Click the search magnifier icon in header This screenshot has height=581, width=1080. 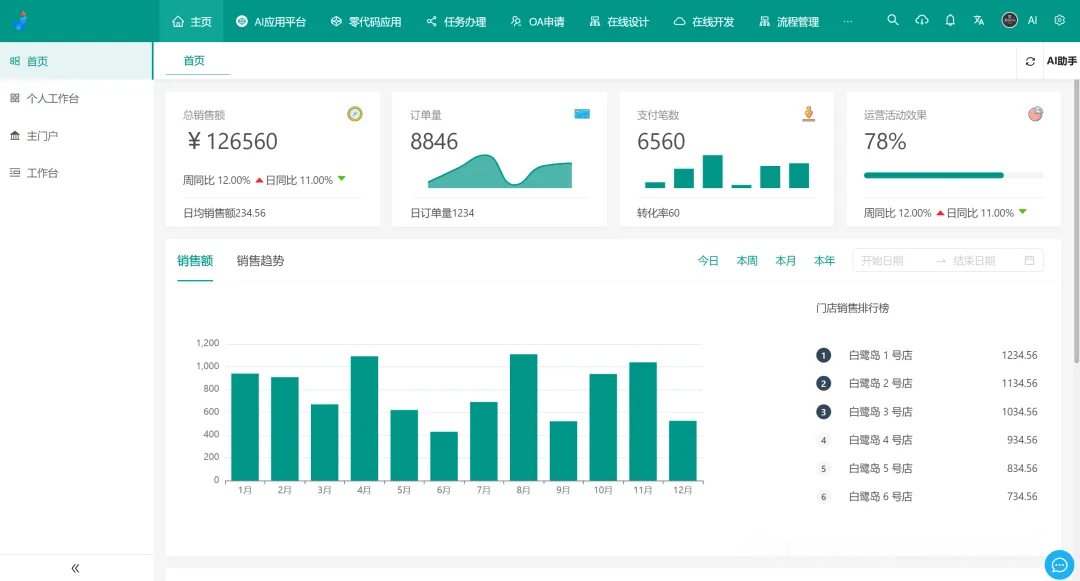(x=893, y=20)
